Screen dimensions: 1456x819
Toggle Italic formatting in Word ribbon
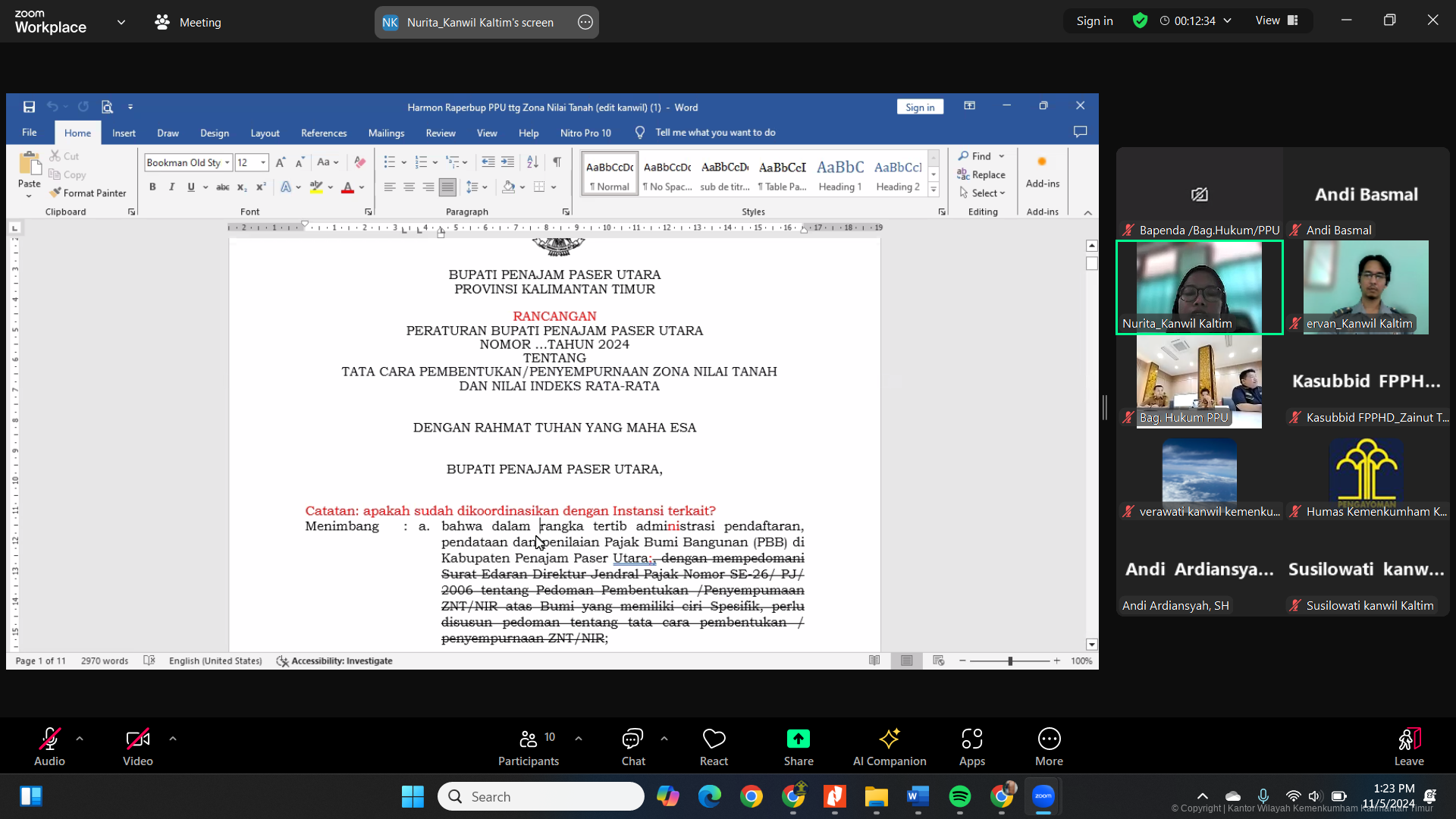pyautogui.click(x=171, y=187)
